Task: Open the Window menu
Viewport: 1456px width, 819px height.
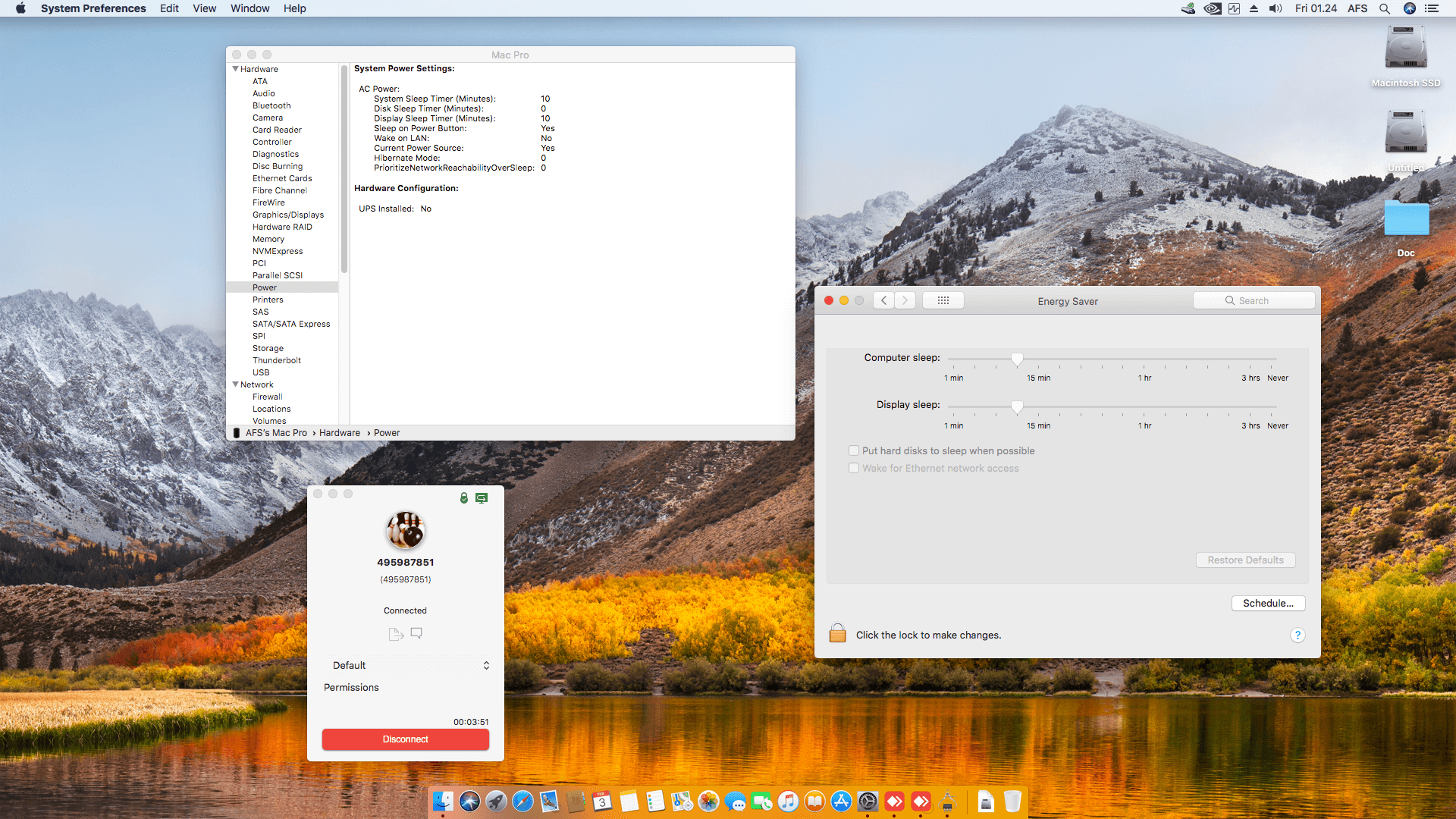Action: click(x=249, y=8)
